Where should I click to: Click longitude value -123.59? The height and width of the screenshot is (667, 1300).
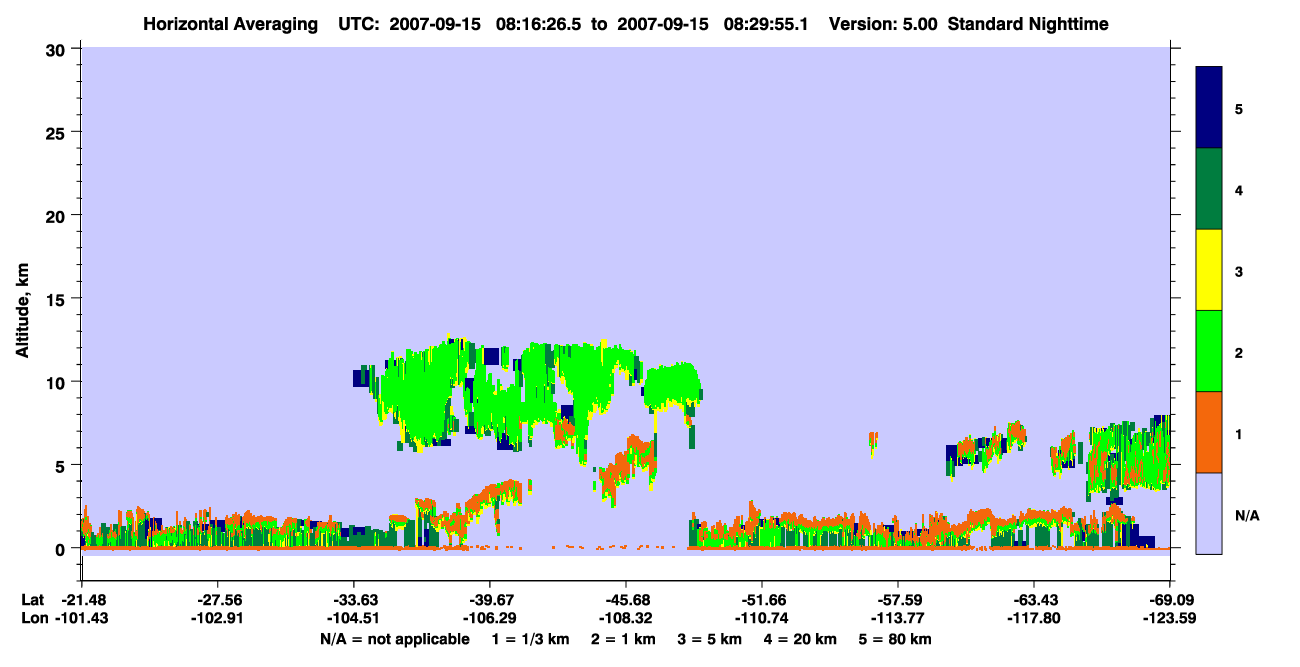coord(1169,618)
